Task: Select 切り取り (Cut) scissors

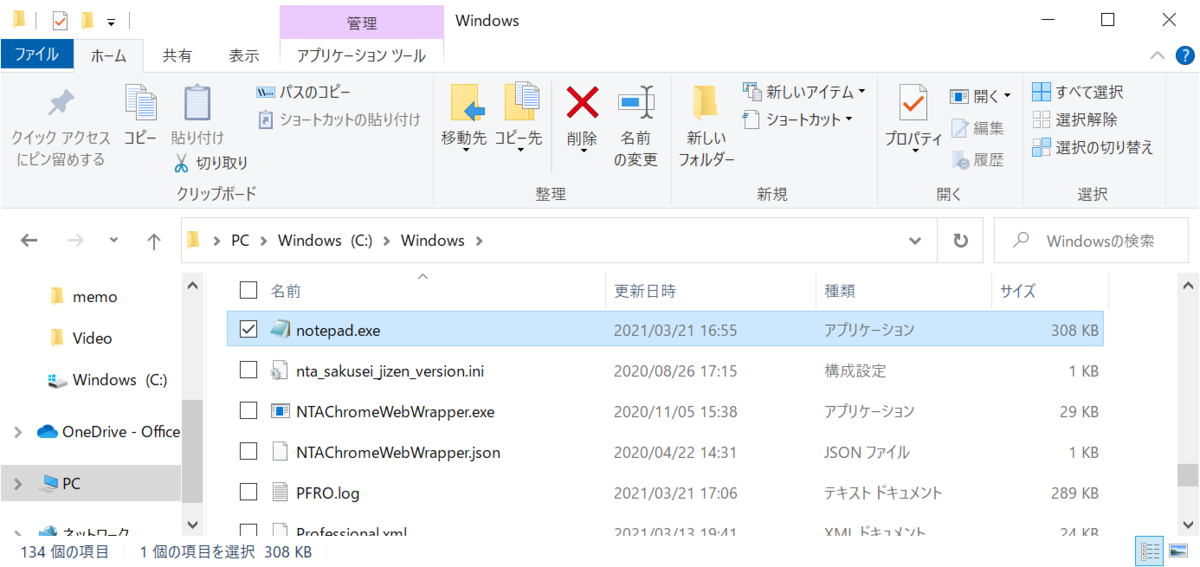Action: point(211,162)
